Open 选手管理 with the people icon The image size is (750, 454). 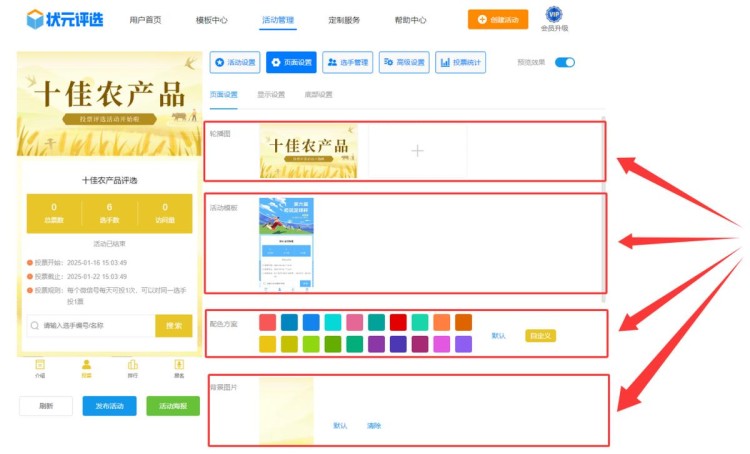pyautogui.click(x=348, y=63)
